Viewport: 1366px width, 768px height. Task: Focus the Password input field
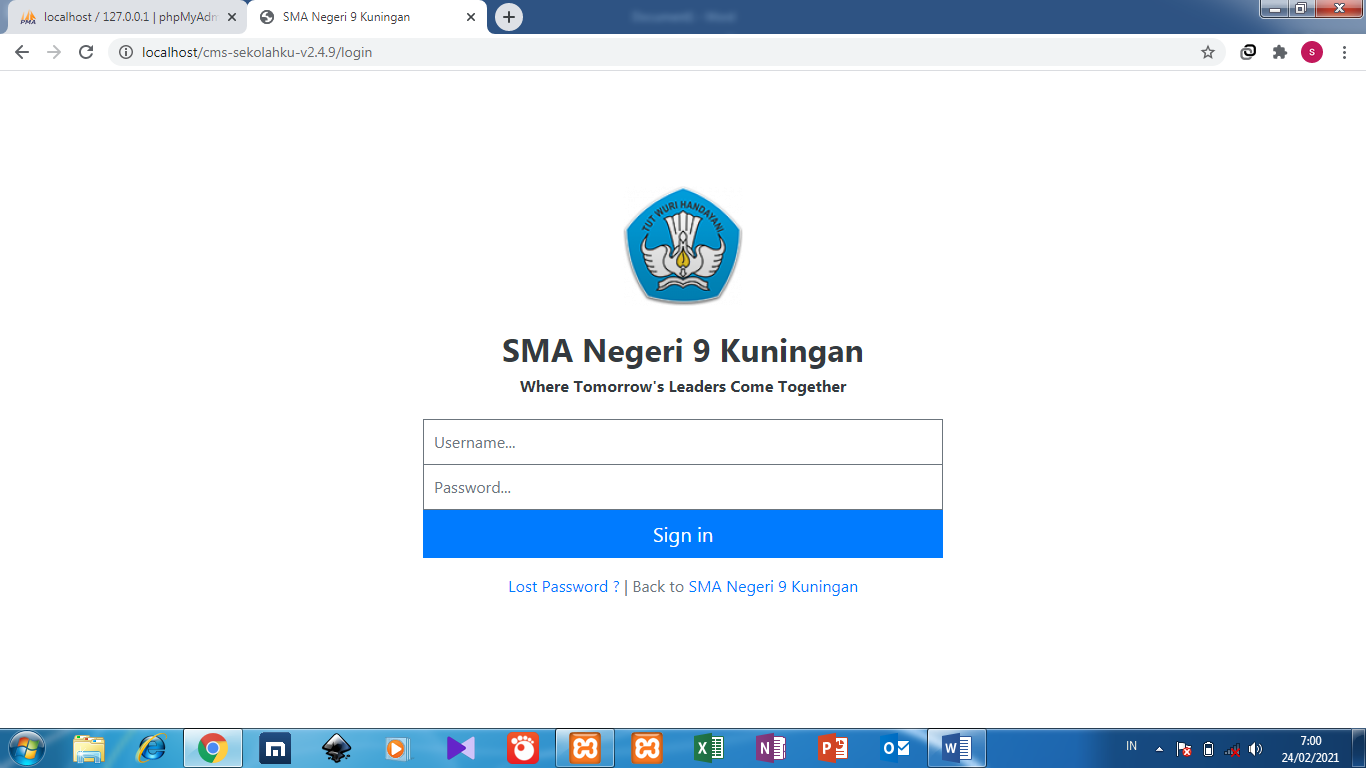[x=683, y=487]
